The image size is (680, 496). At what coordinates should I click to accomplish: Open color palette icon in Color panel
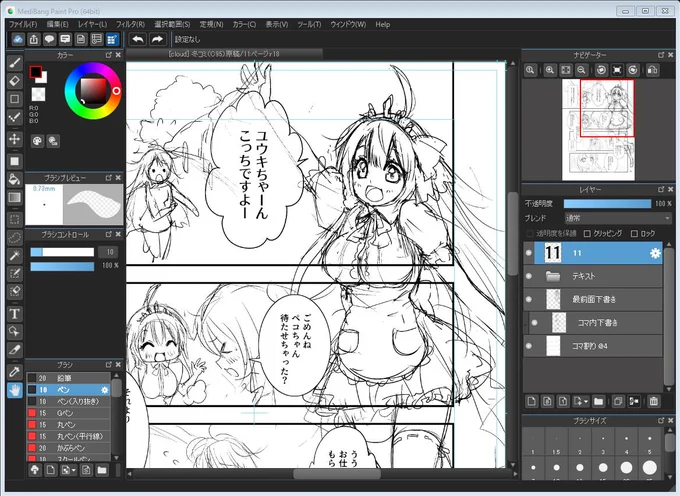point(37,141)
